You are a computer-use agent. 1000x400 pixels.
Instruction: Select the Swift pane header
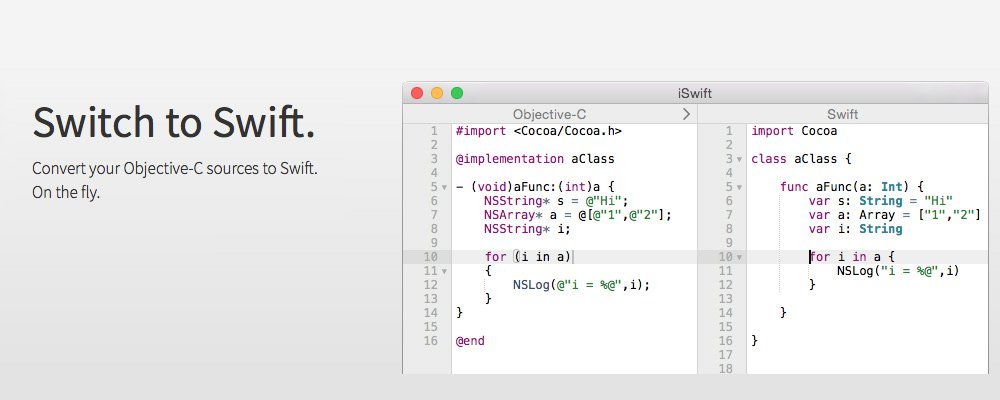[842, 114]
